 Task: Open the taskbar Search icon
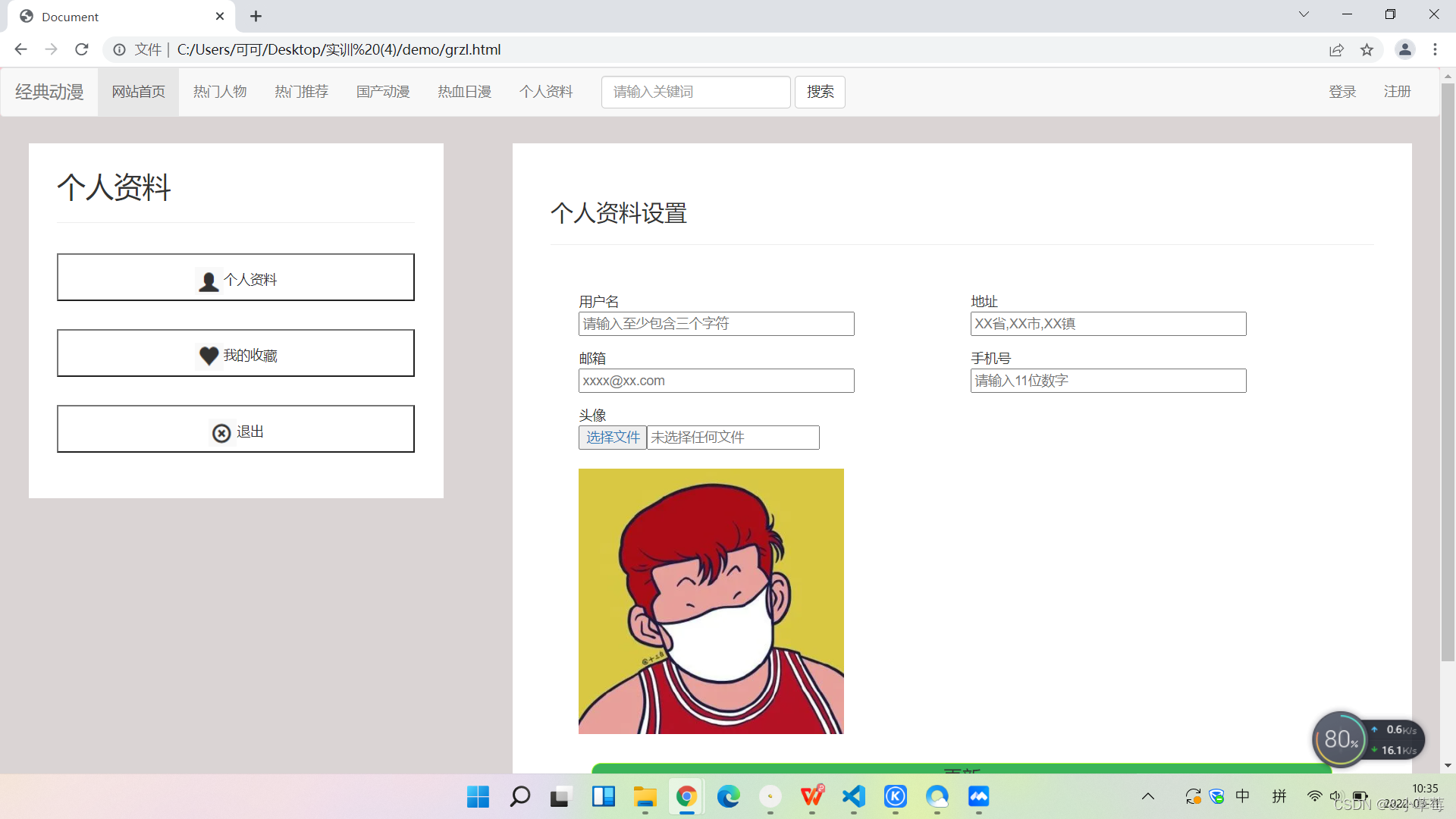tap(519, 796)
